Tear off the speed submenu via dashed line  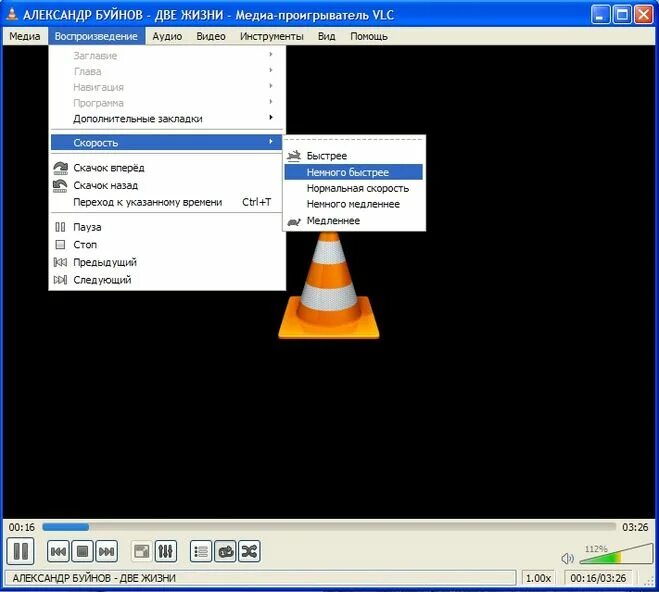(x=353, y=140)
